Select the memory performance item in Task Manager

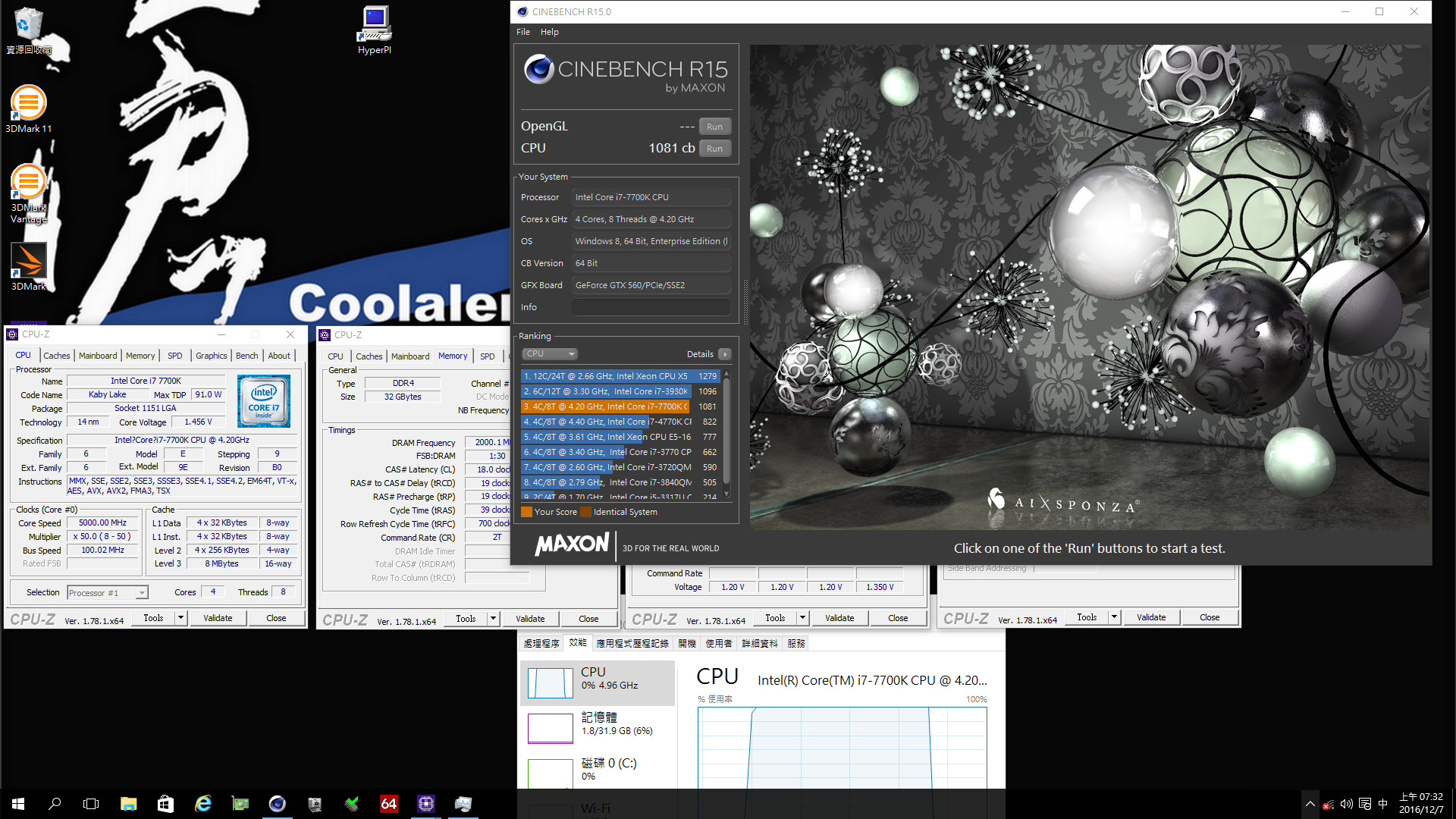tap(598, 729)
